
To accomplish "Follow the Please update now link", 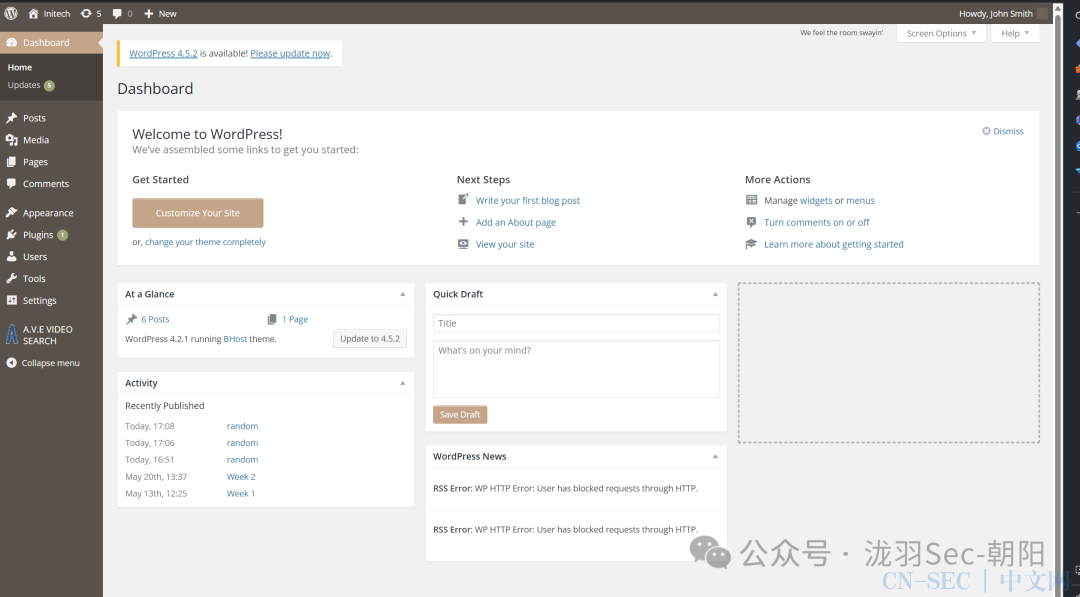I will [290, 53].
